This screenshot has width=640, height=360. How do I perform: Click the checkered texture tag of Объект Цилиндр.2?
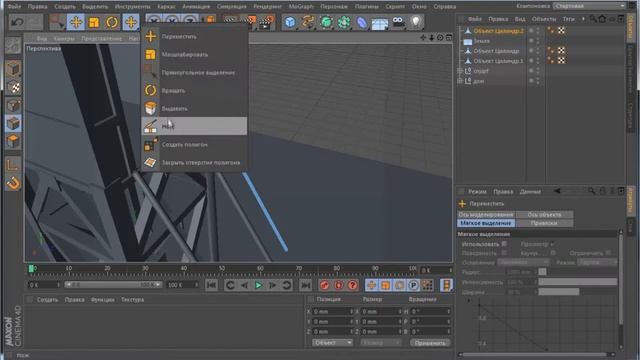click(562, 31)
